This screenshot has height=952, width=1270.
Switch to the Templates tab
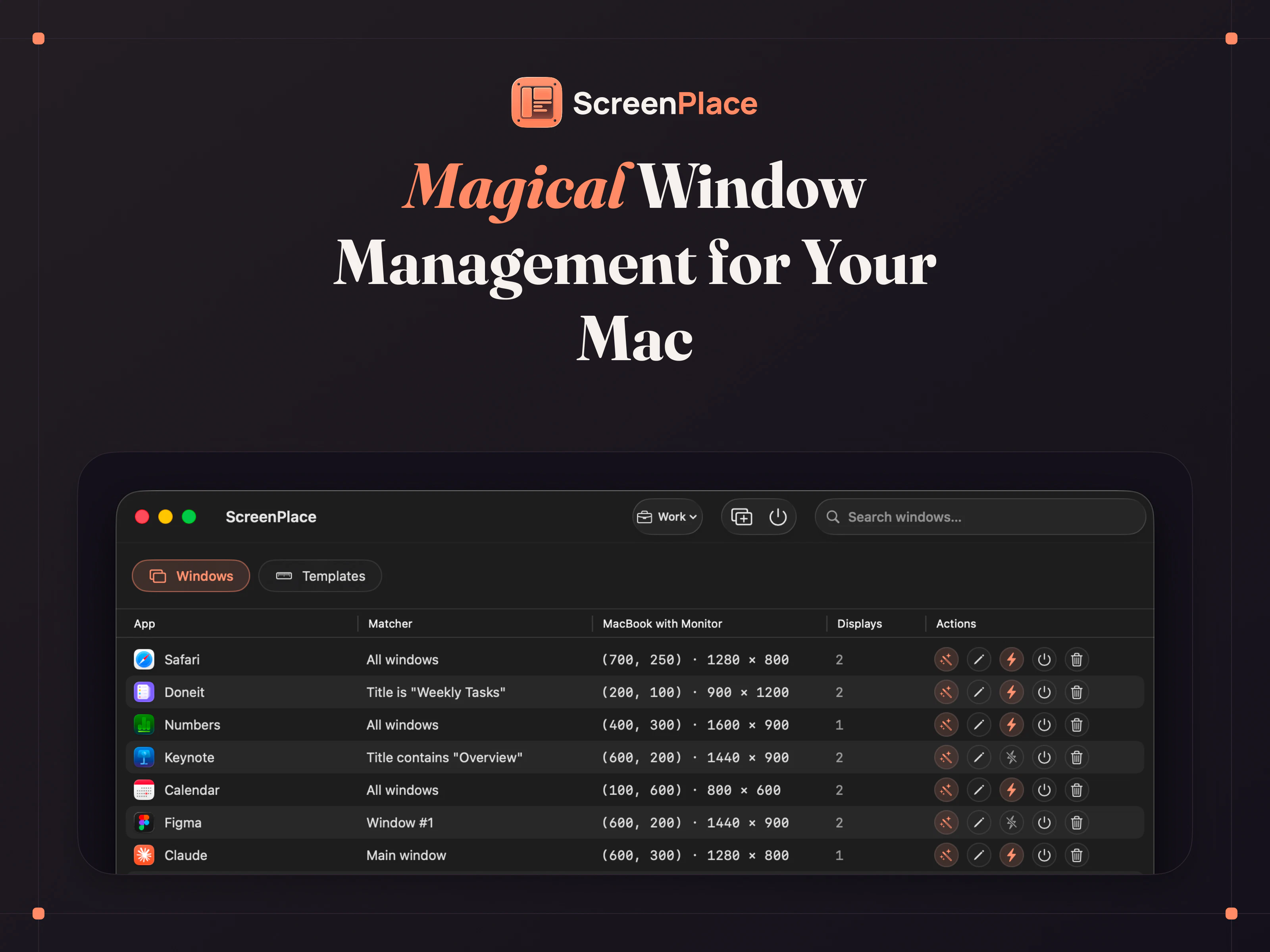320,576
